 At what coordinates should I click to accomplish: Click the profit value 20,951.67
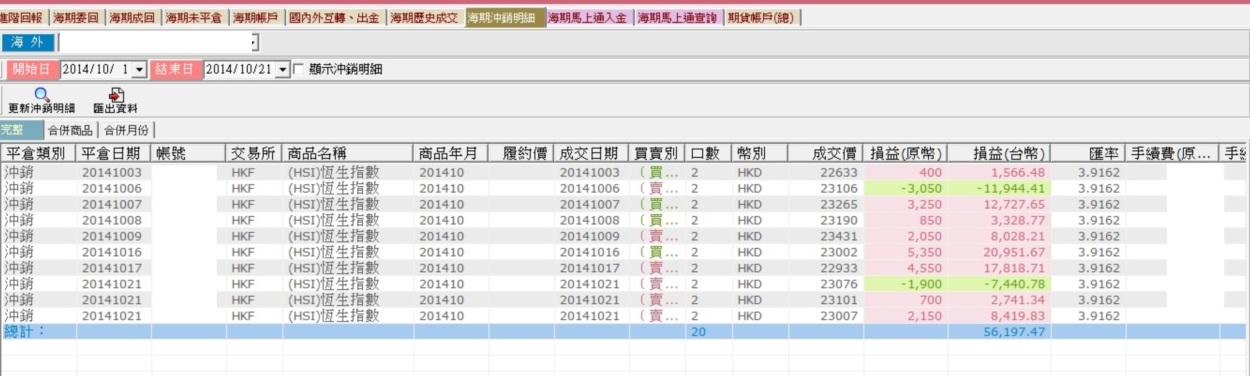tap(1013, 252)
